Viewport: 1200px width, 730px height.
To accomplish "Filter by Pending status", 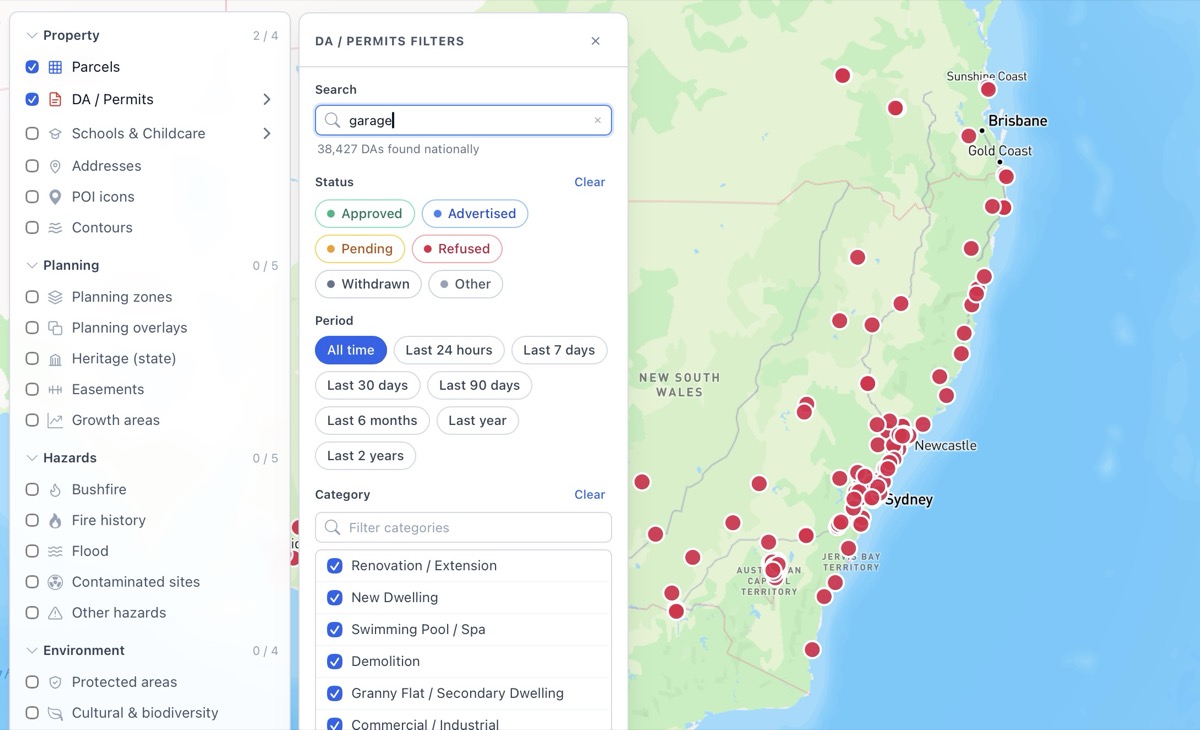I will (360, 249).
